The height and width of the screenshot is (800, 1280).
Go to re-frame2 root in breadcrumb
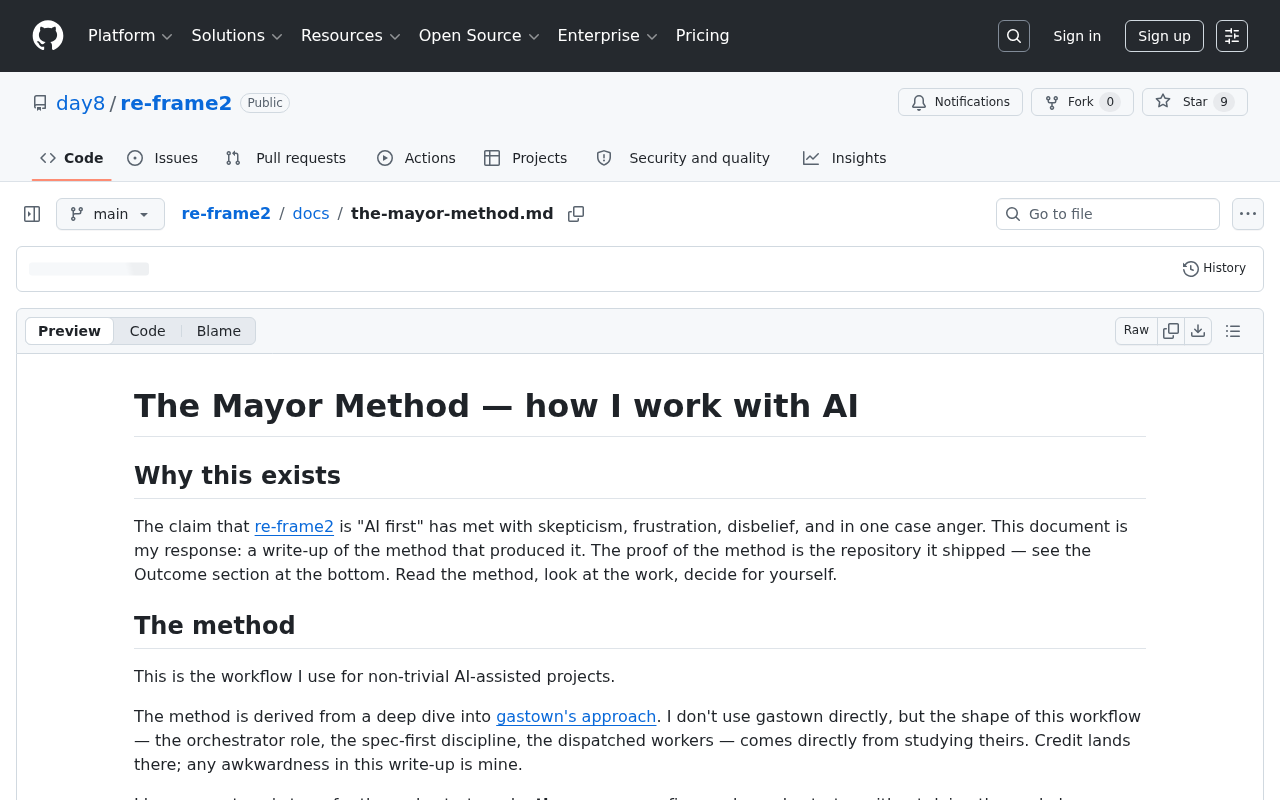pos(226,214)
